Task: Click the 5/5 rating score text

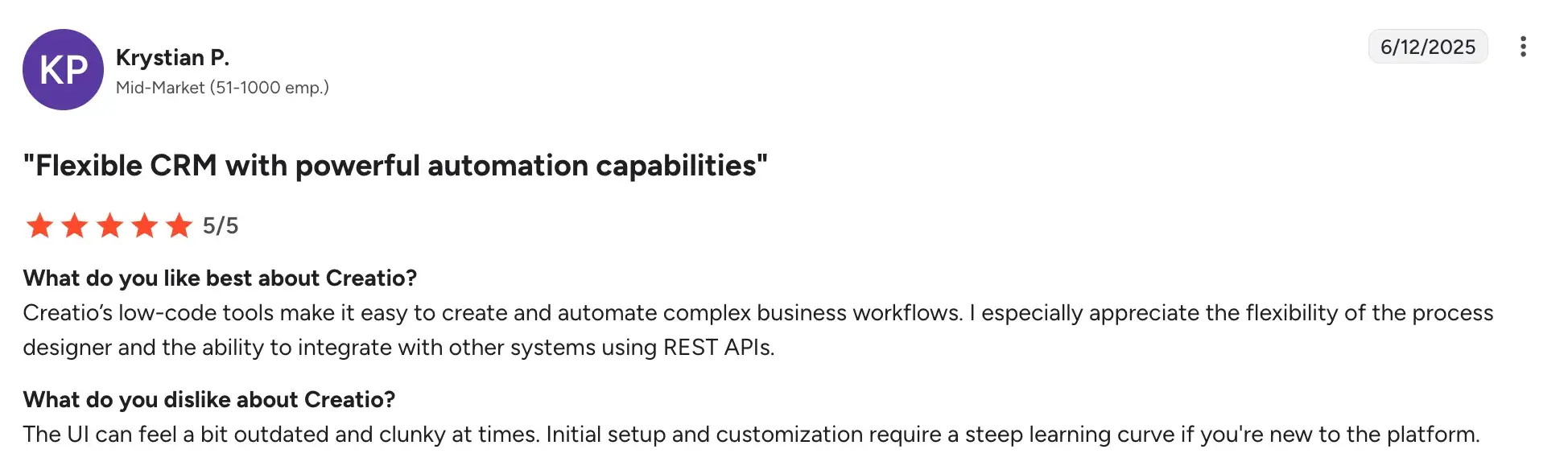Action: 221,226
